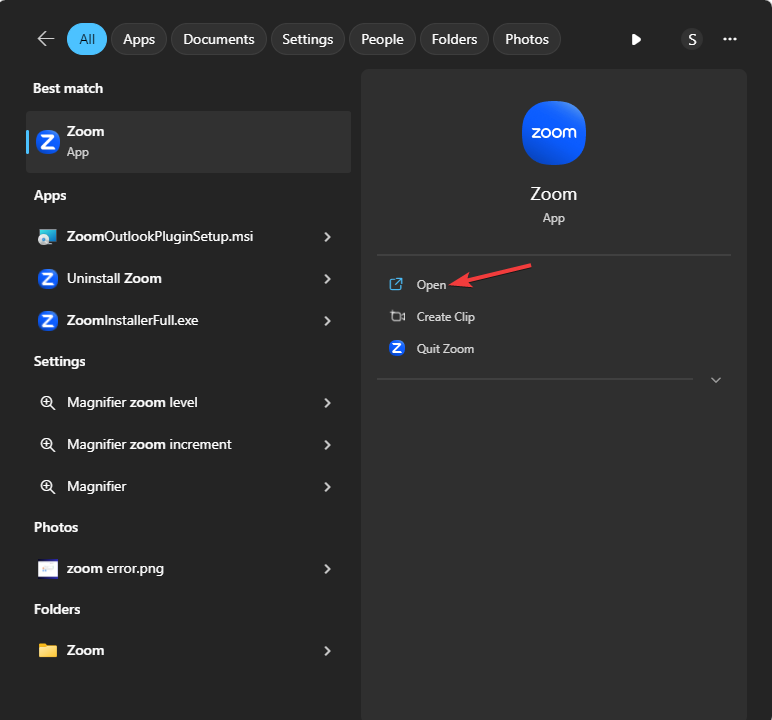Select the All filter tab
772x720 pixels.
pyautogui.click(x=87, y=39)
